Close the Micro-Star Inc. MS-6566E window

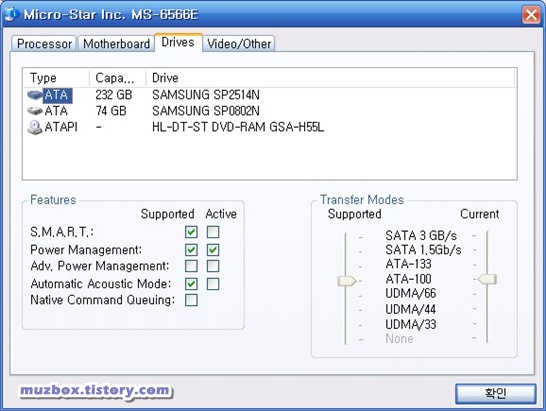coord(531,15)
